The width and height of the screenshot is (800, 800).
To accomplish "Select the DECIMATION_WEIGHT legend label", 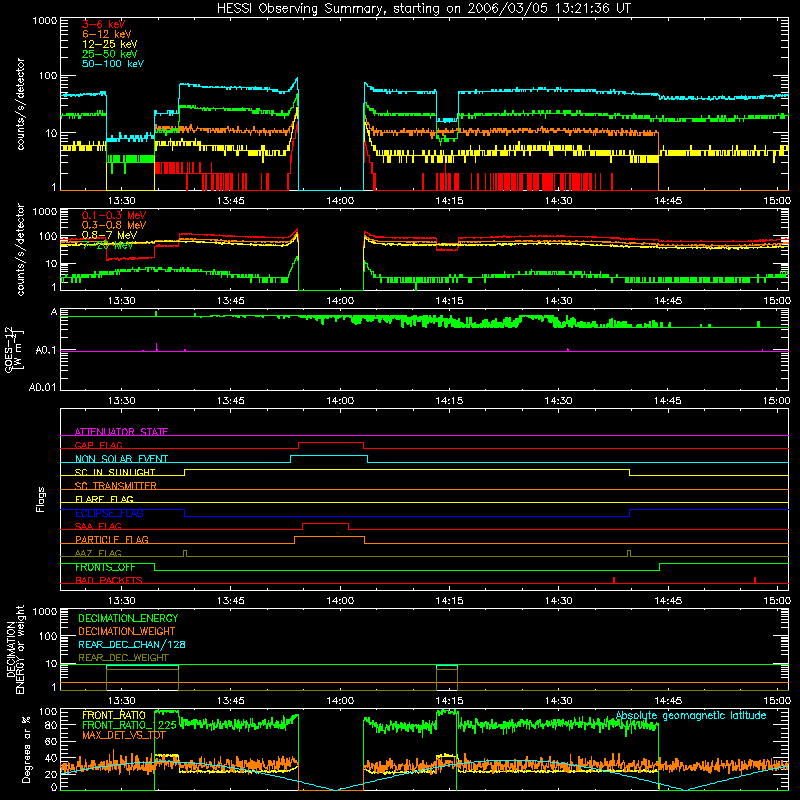I will click(127, 631).
